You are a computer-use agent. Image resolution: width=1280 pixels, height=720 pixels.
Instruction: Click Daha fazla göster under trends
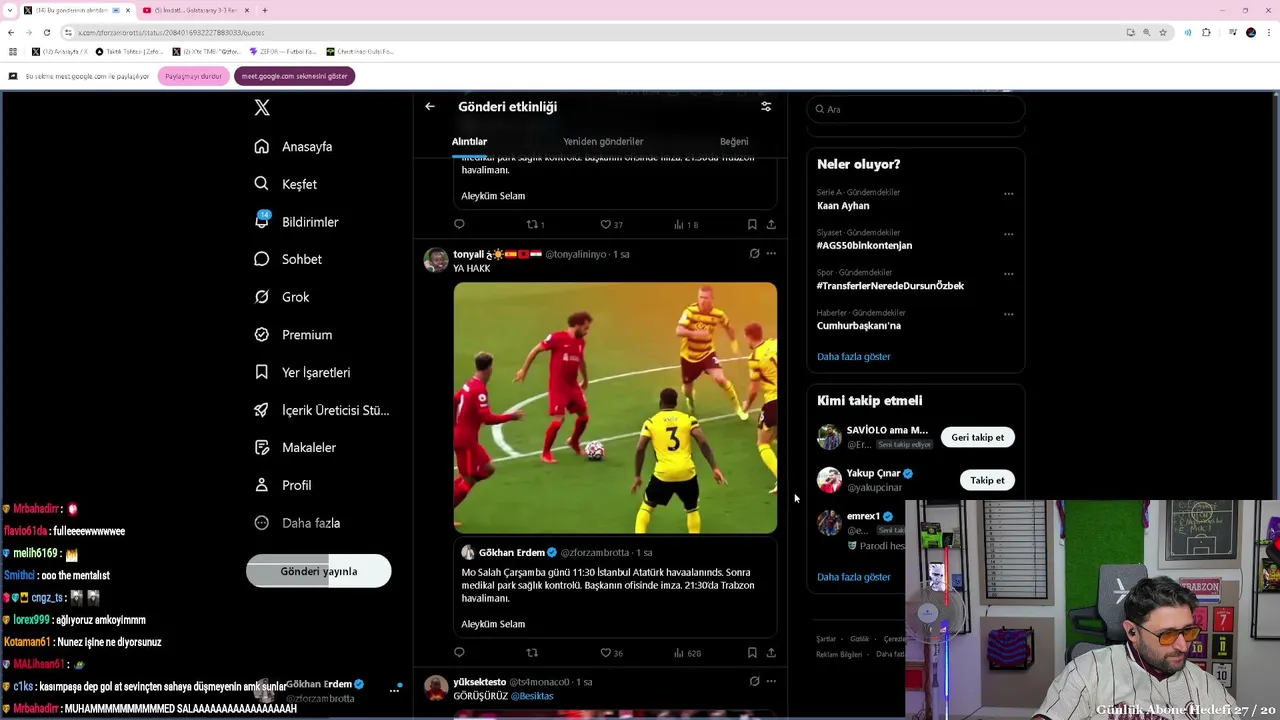(x=853, y=356)
